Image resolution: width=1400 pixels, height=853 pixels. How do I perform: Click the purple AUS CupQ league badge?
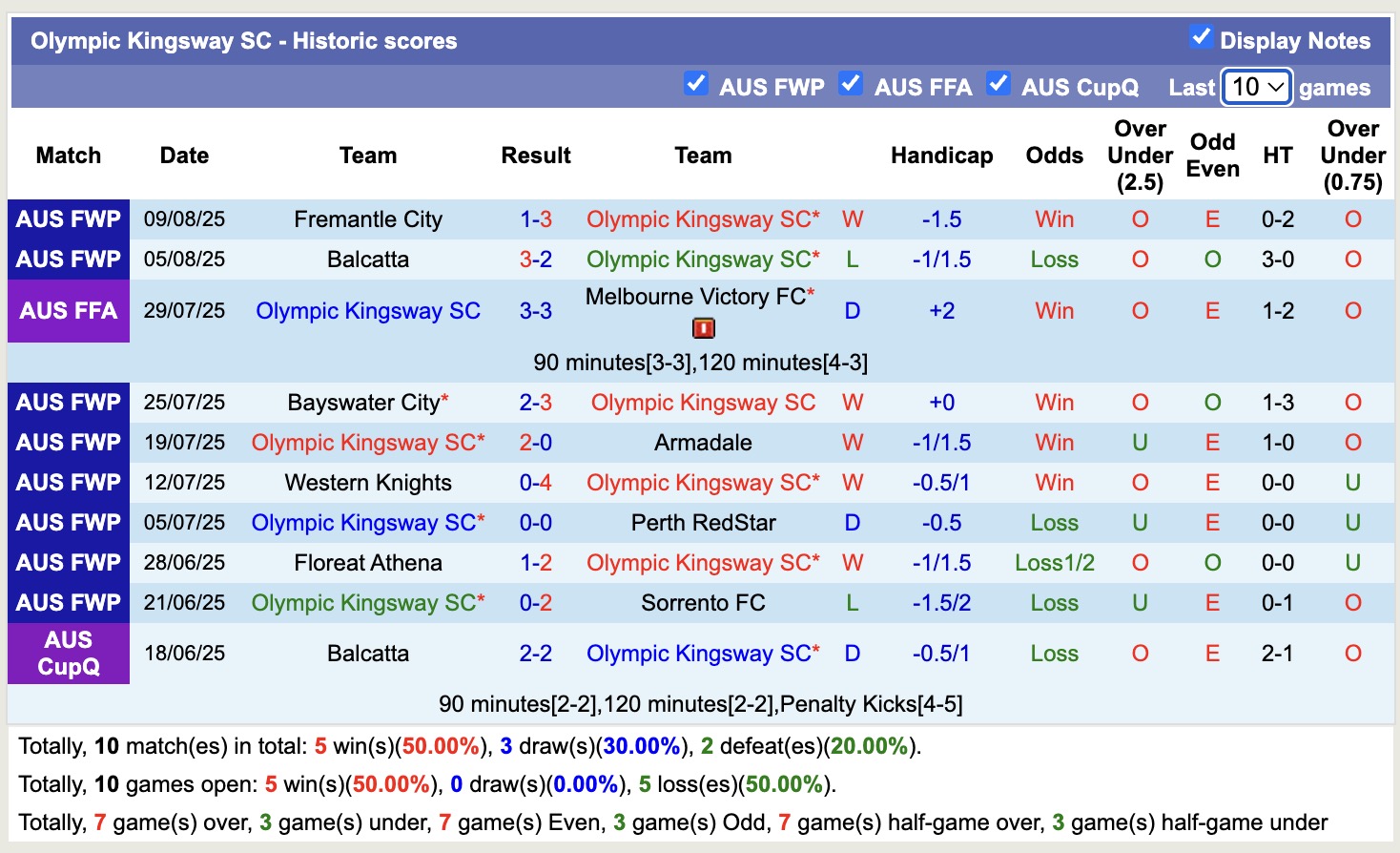(x=68, y=654)
